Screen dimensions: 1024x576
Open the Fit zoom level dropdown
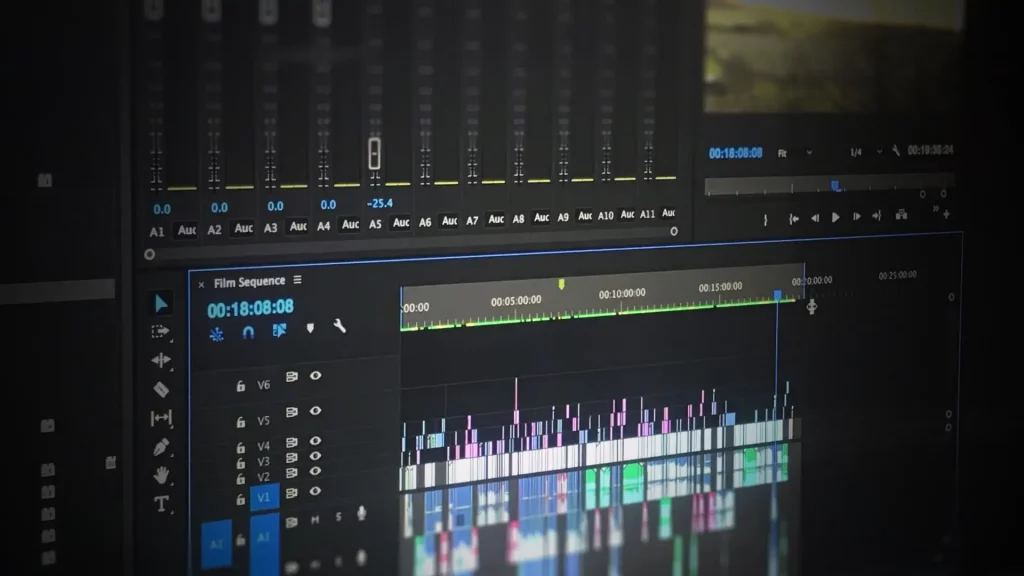pyautogui.click(x=795, y=153)
